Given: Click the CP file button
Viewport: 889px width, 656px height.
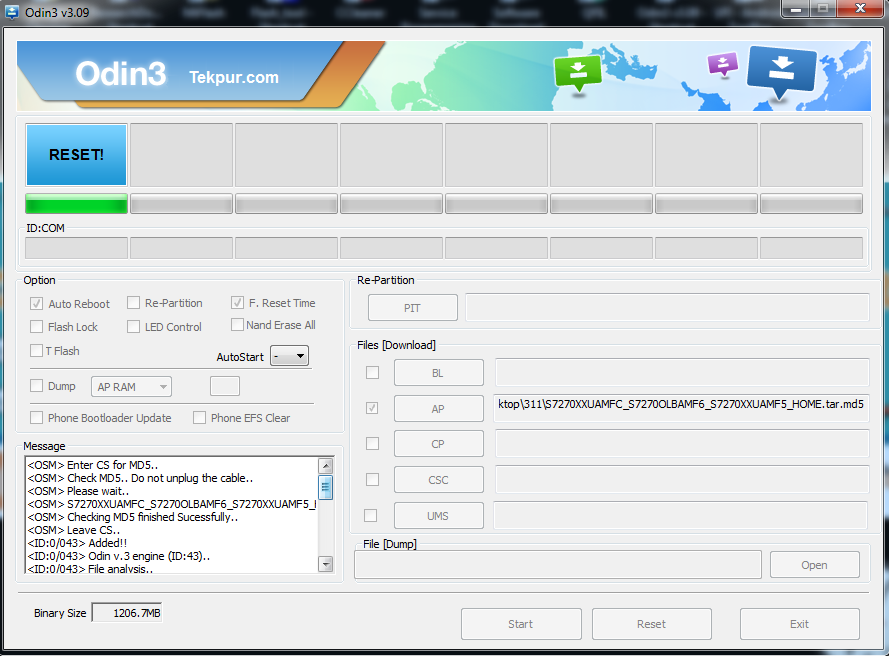Looking at the screenshot, I should pyautogui.click(x=439, y=443).
